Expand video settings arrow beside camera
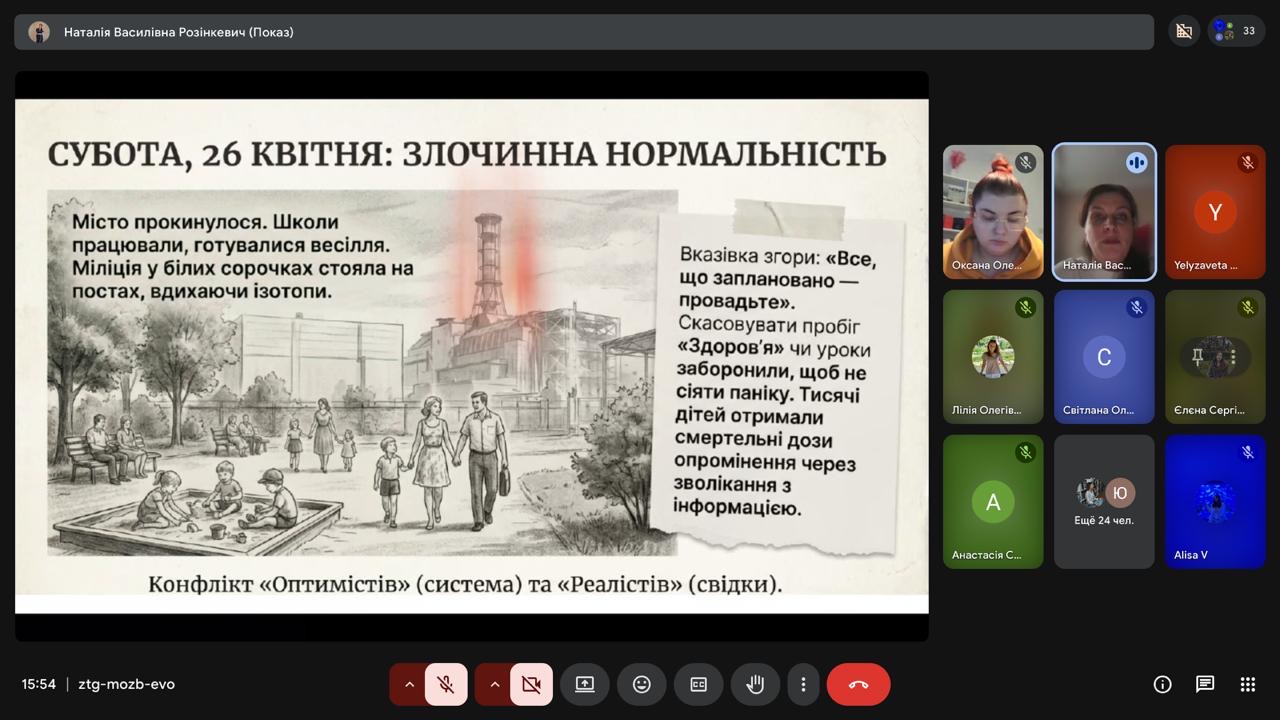 coord(494,685)
